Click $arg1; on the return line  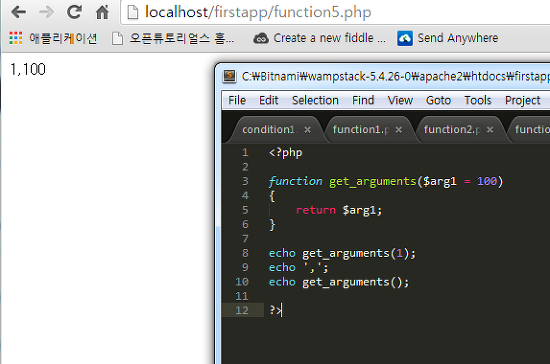click(x=362, y=210)
